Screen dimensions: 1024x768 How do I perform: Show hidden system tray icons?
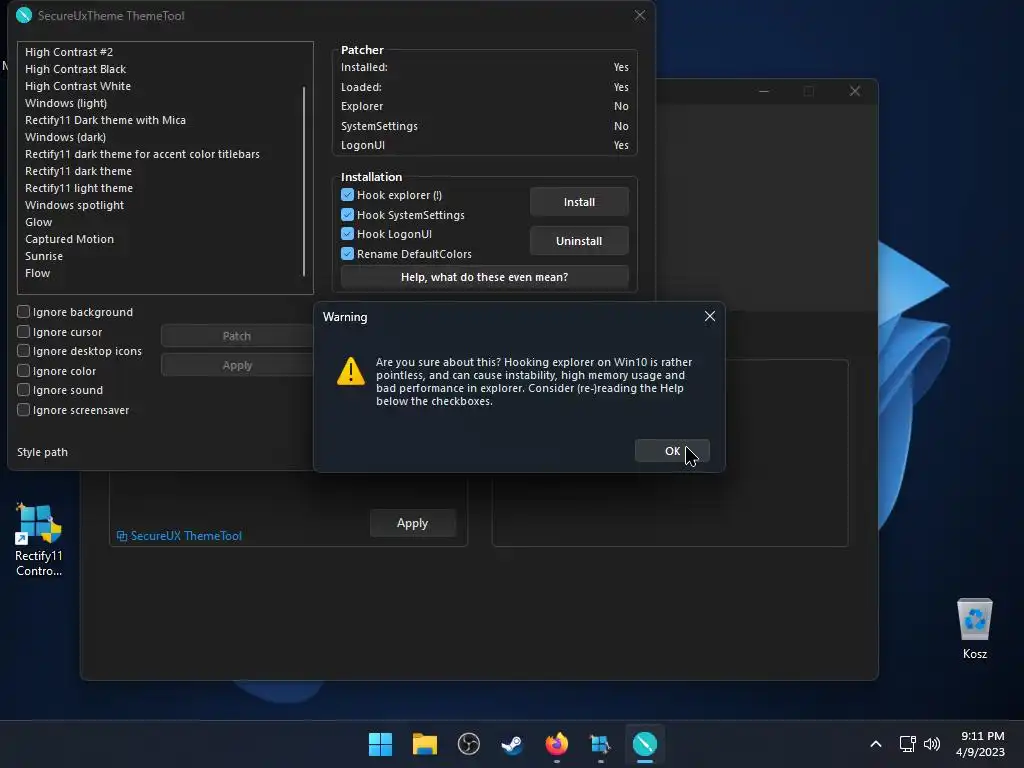876,744
